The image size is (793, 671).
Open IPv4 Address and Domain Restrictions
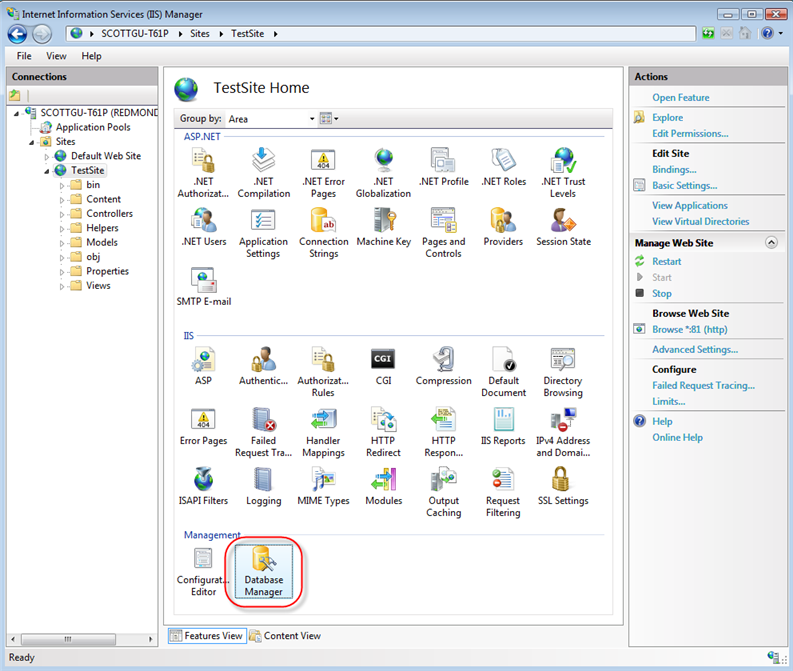point(563,432)
